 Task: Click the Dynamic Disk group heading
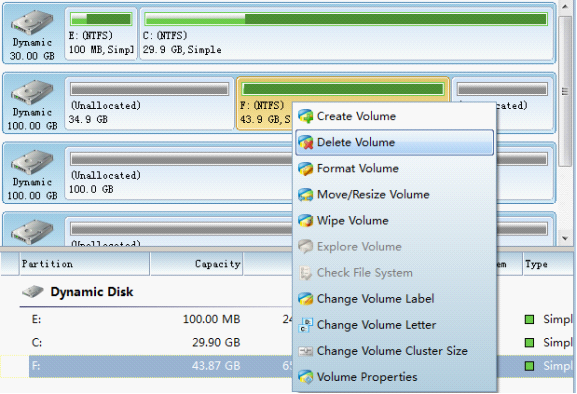coord(92,292)
